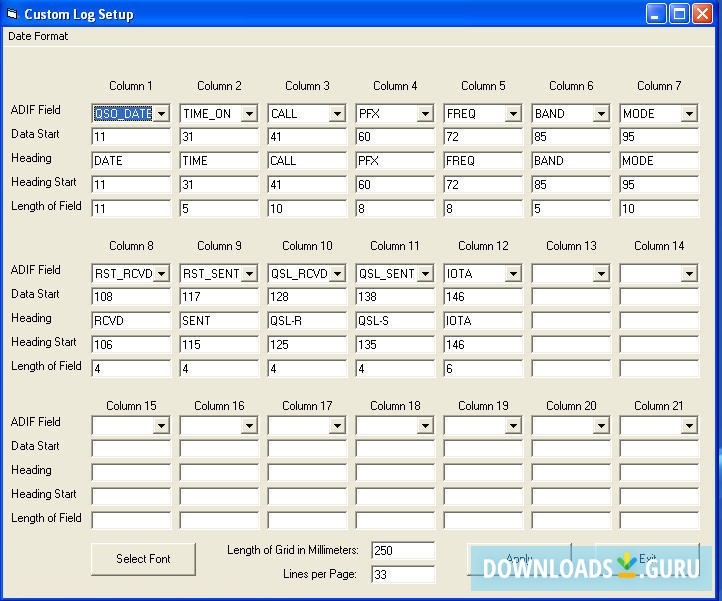Click Column 1 Data Start field with 11

[131, 137]
